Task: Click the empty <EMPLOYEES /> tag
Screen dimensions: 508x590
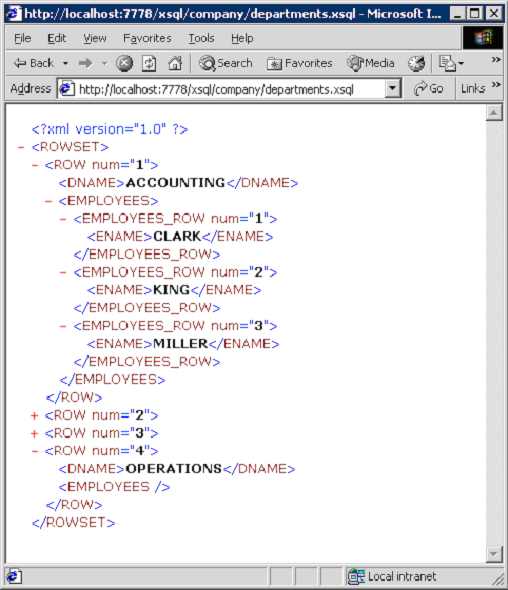Action: pyautogui.click(x=114, y=487)
